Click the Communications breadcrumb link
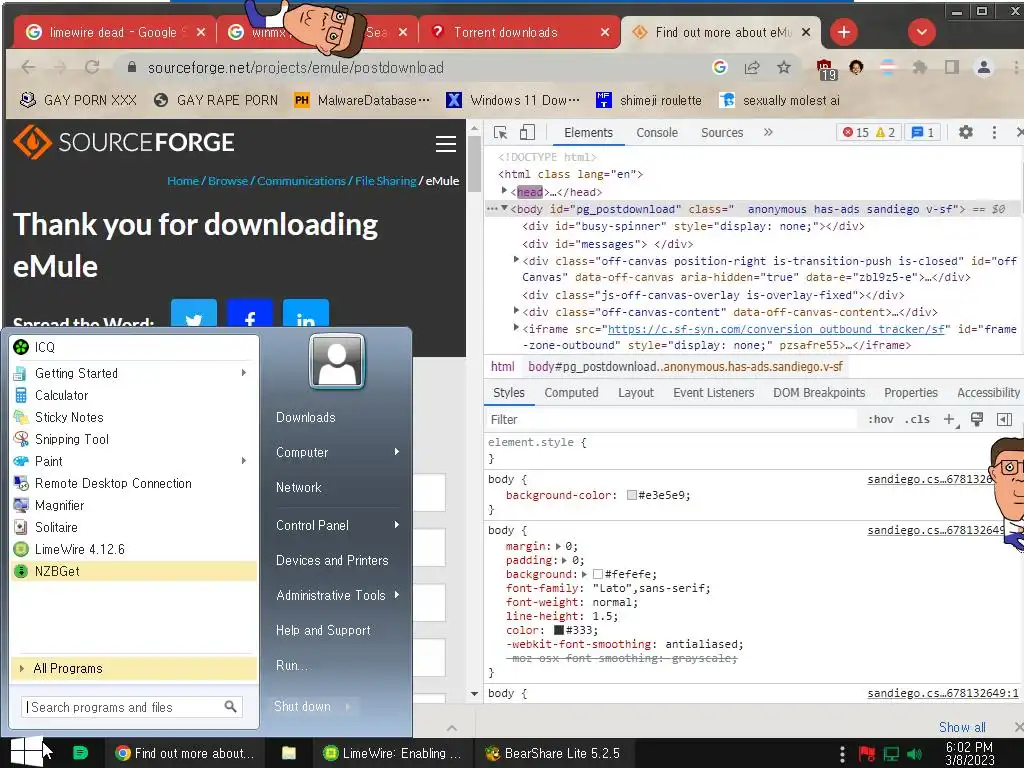The height and width of the screenshot is (768, 1024). (301, 181)
